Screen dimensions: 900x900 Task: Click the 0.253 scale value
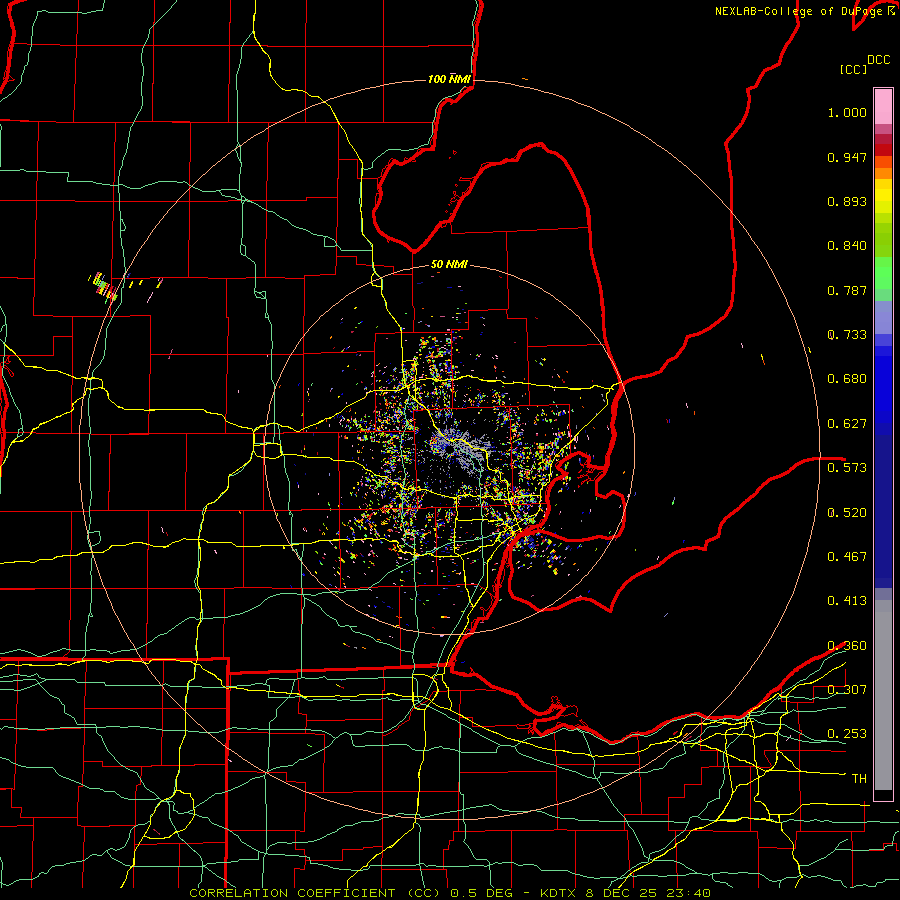click(x=847, y=734)
